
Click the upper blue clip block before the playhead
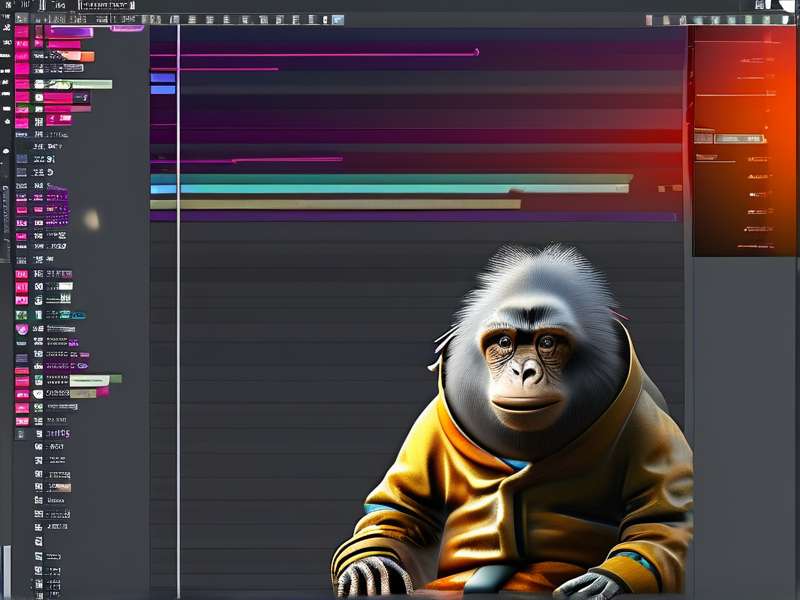coord(163,78)
